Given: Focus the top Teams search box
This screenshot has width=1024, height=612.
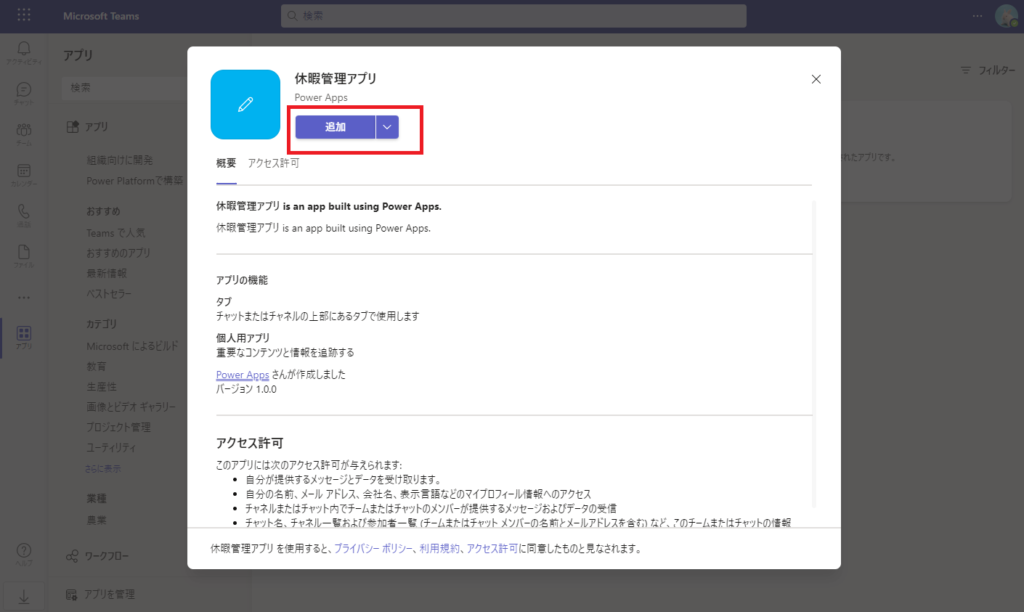Looking at the screenshot, I should point(513,16).
